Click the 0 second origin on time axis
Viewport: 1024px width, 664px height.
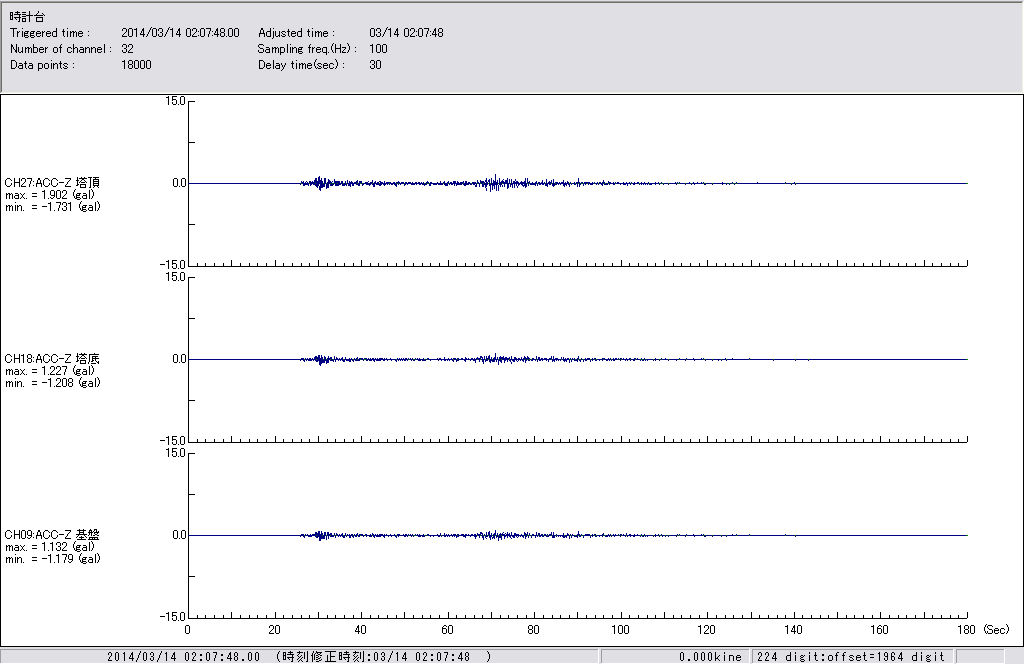click(x=188, y=631)
